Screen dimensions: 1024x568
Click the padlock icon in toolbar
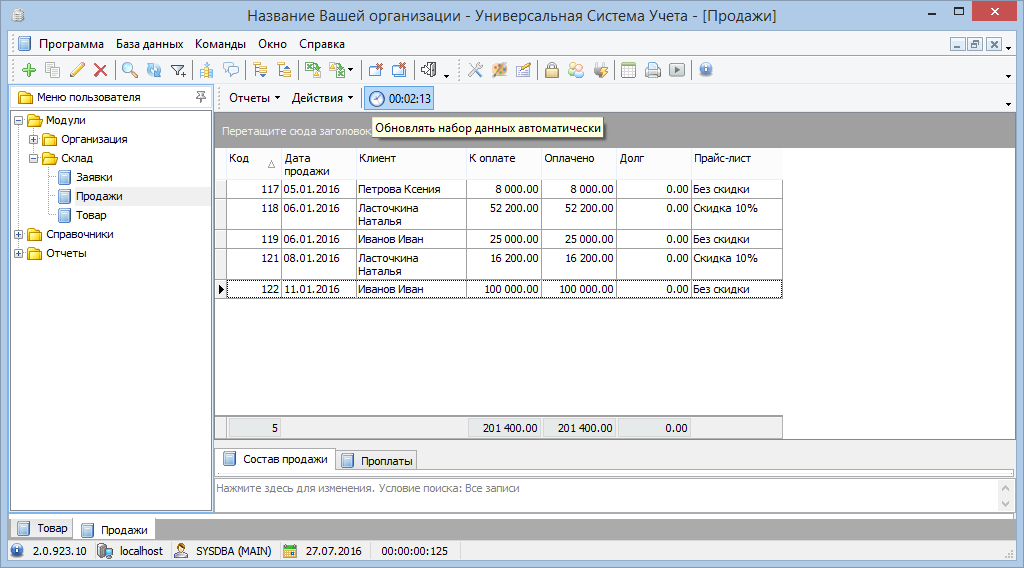[x=551, y=70]
